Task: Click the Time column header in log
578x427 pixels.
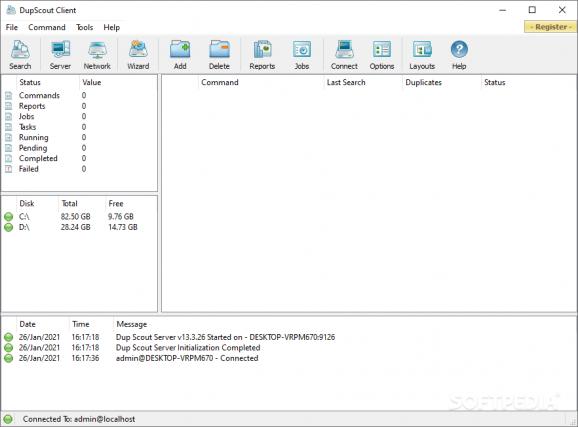Action: [x=81, y=324]
